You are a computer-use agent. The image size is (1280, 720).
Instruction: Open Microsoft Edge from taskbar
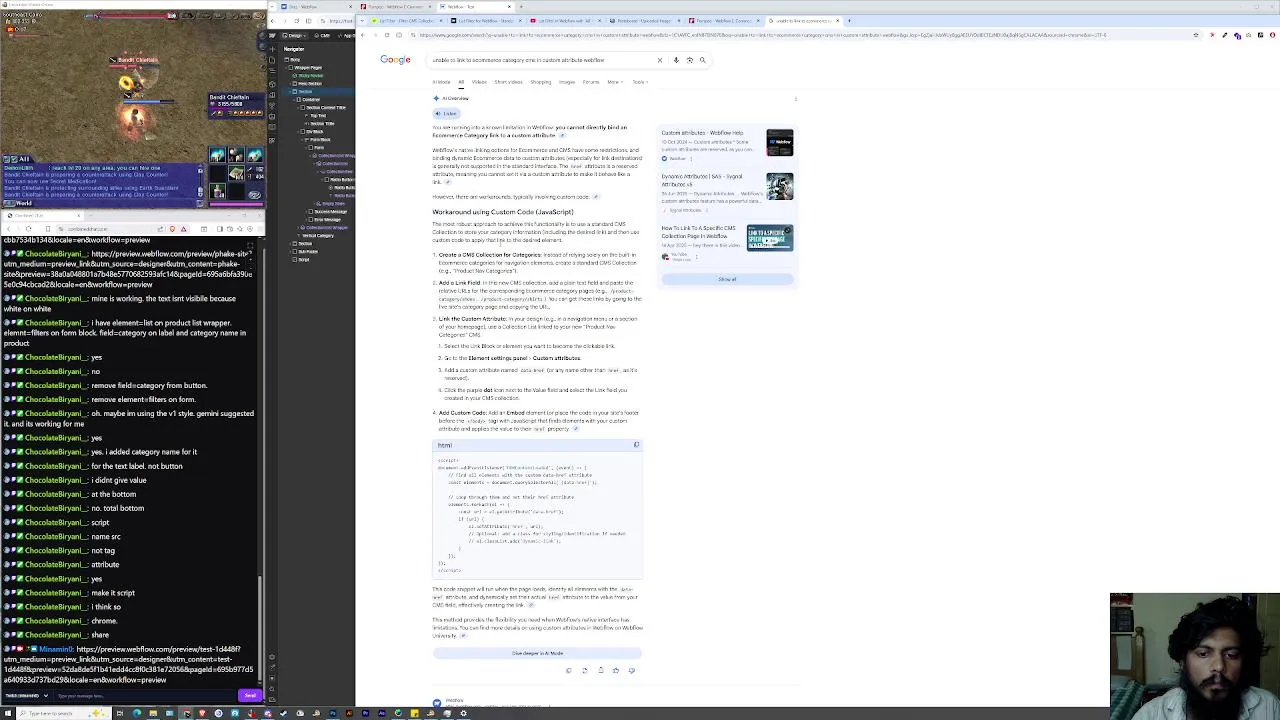click(x=136, y=713)
